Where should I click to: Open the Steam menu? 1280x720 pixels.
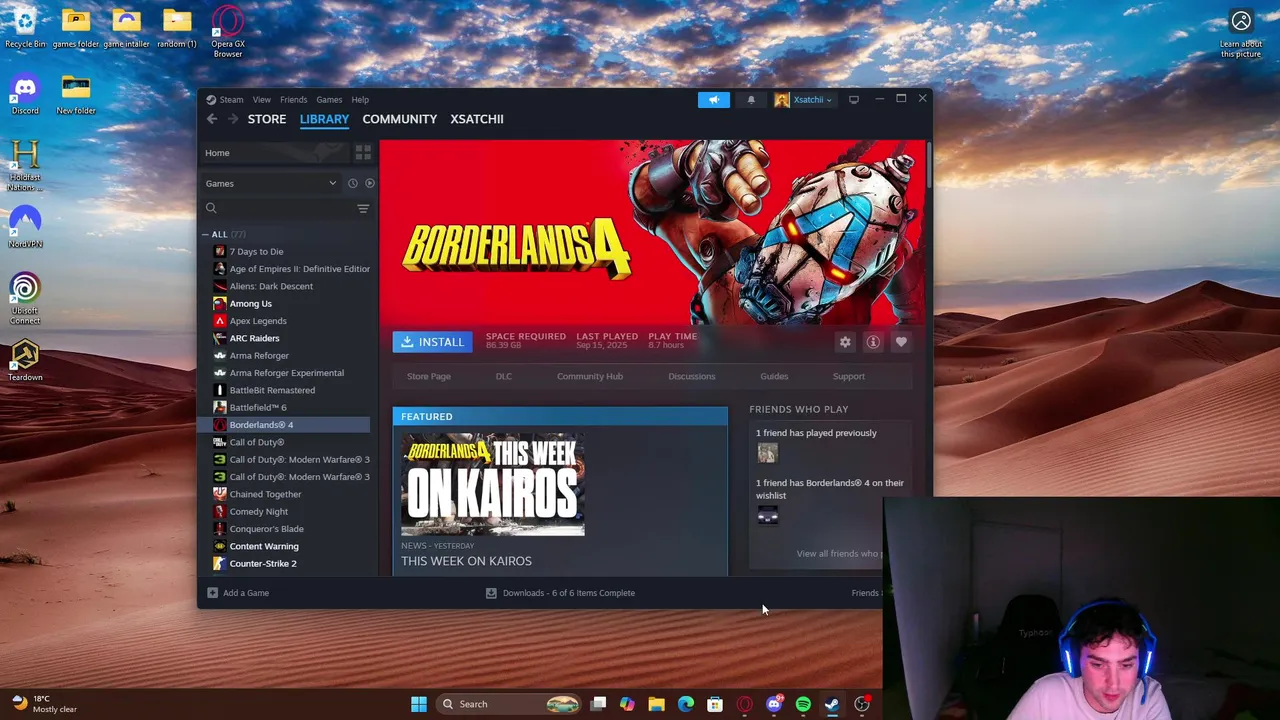click(x=231, y=99)
